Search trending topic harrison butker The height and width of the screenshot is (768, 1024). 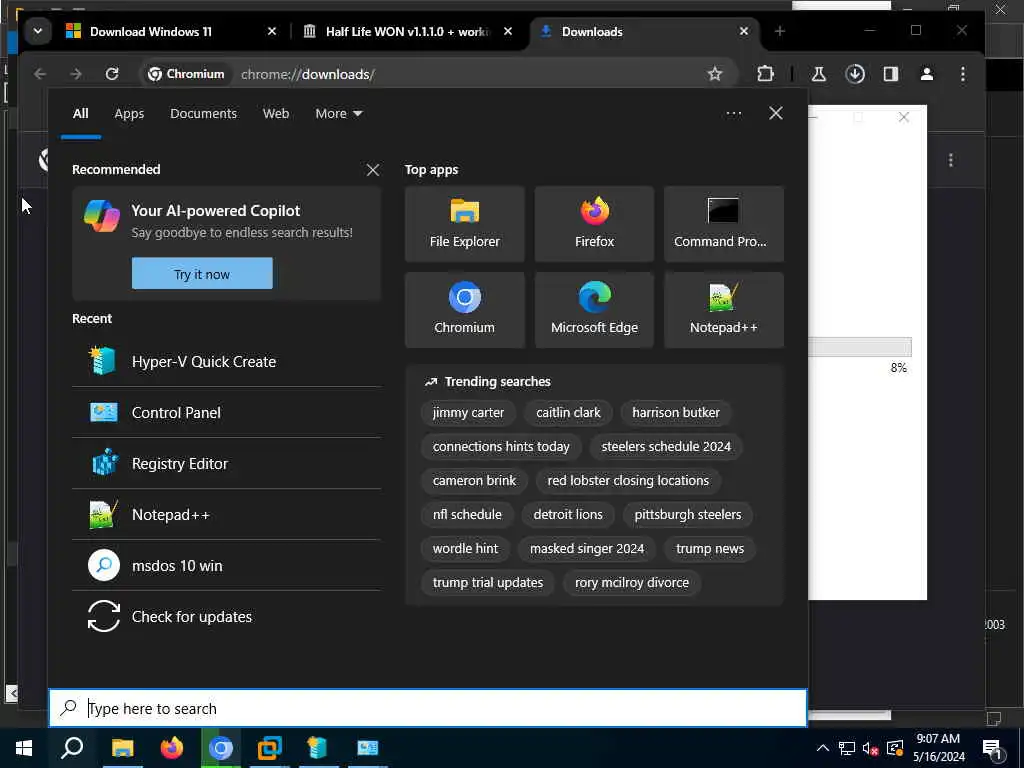pos(676,413)
